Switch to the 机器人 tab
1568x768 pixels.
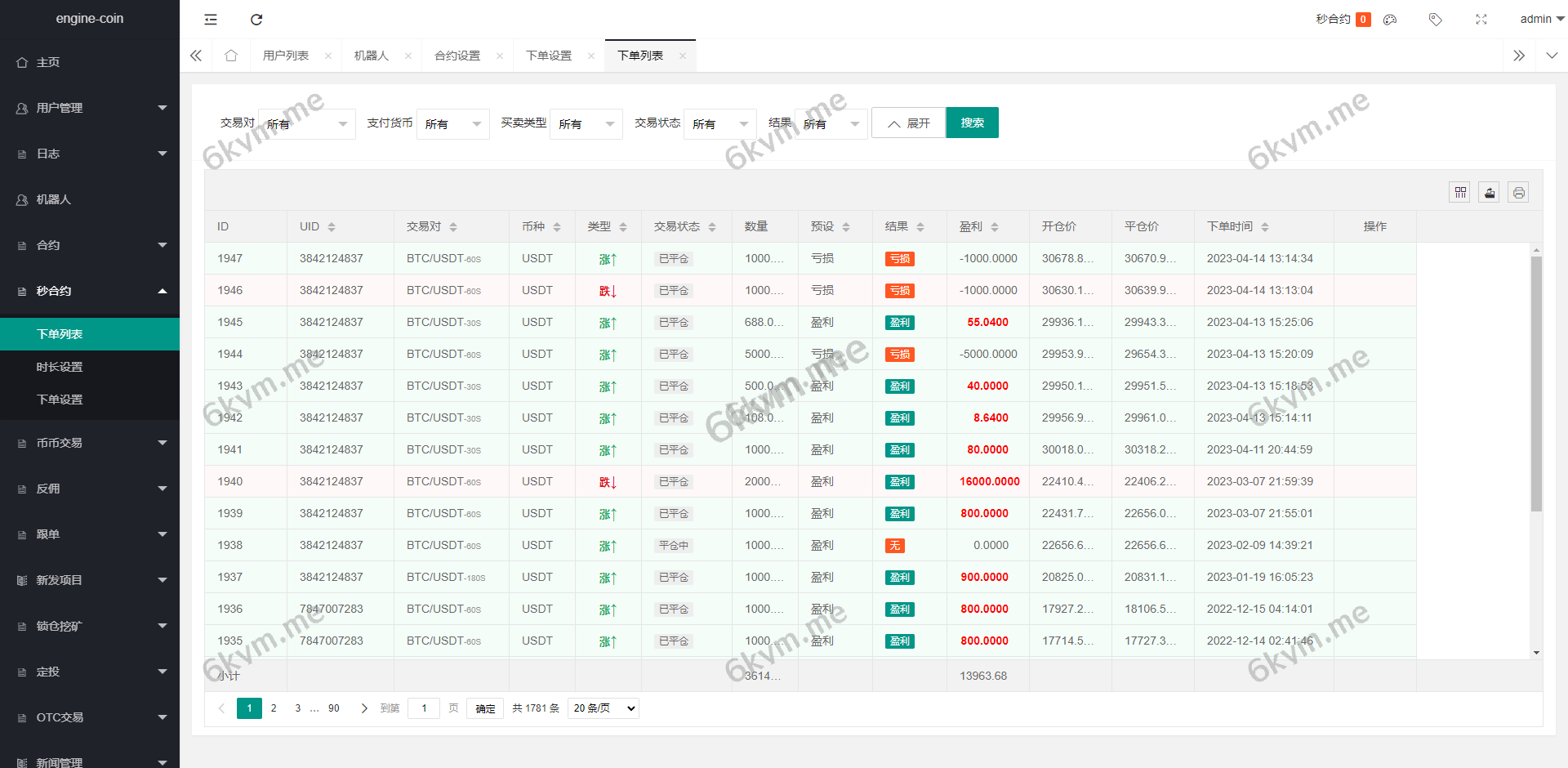coord(372,55)
